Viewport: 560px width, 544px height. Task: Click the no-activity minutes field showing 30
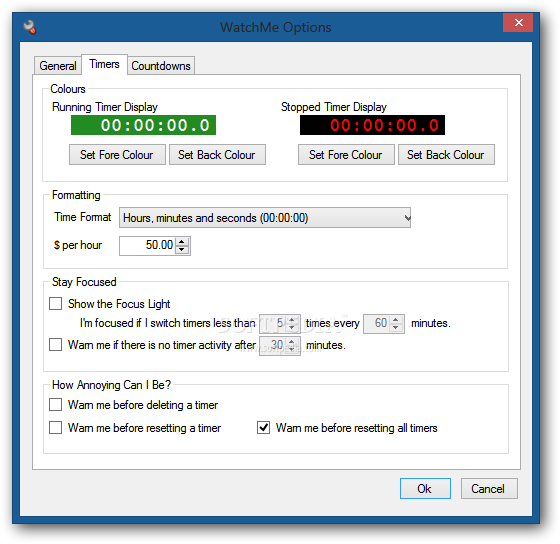(x=273, y=345)
